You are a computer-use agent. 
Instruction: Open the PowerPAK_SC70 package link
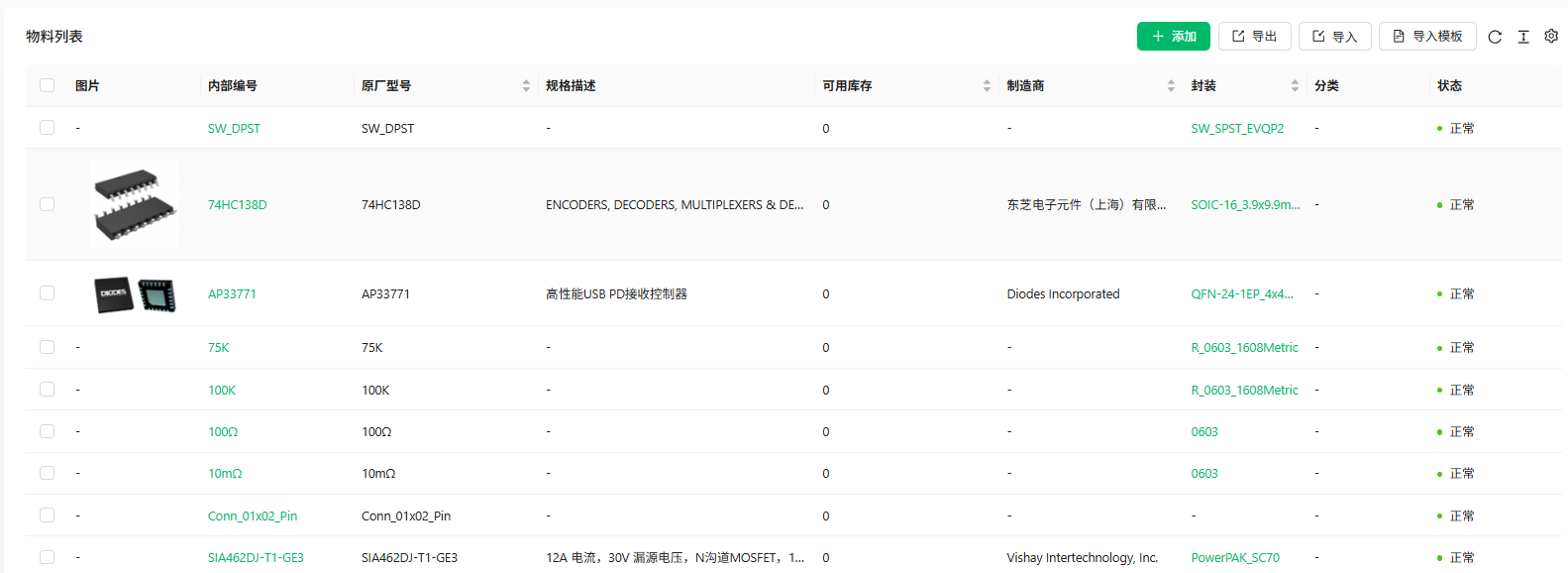pos(1234,558)
